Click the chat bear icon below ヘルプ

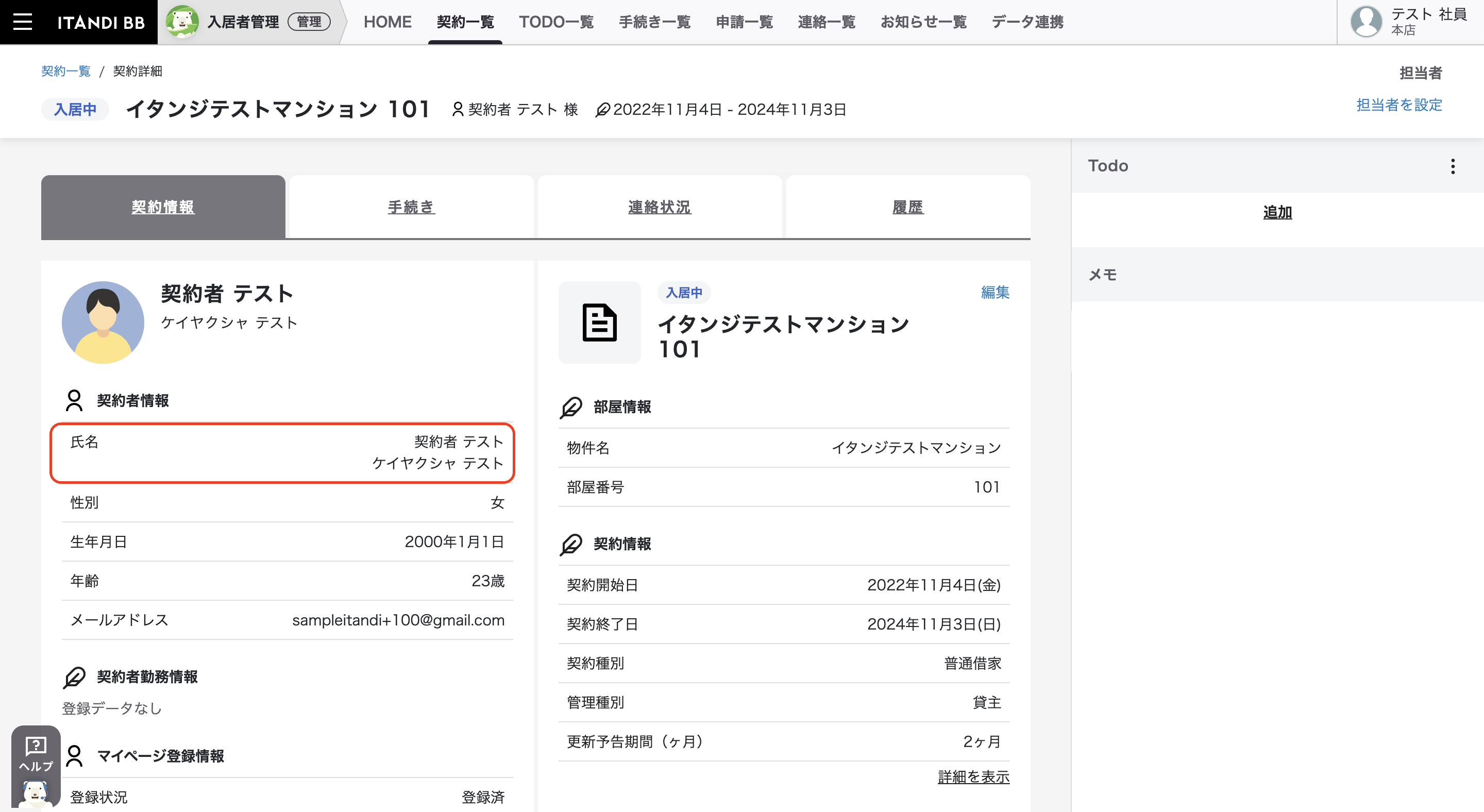[35, 793]
